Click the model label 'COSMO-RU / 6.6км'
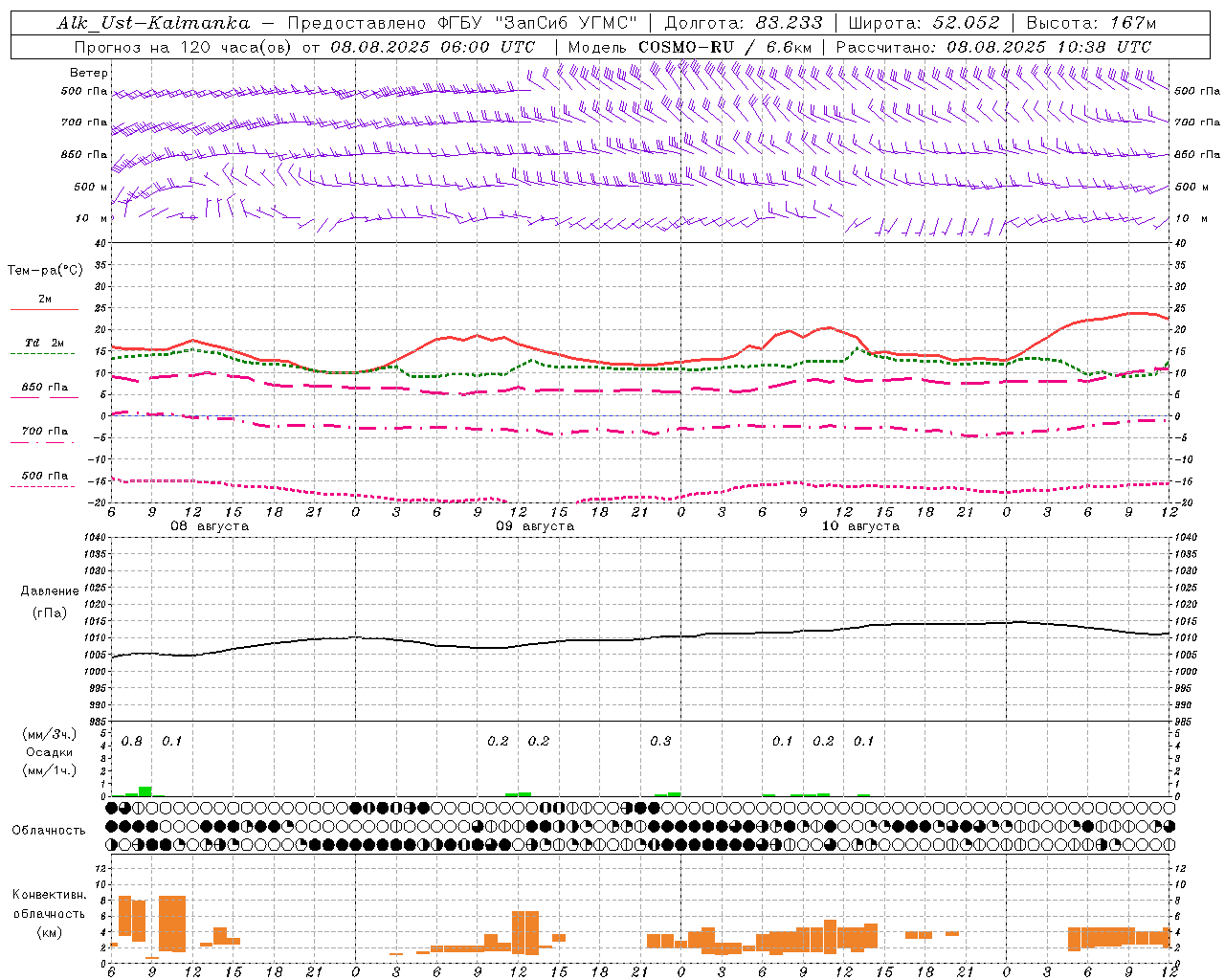The height and width of the screenshot is (980, 1225). click(x=724, y=47)
